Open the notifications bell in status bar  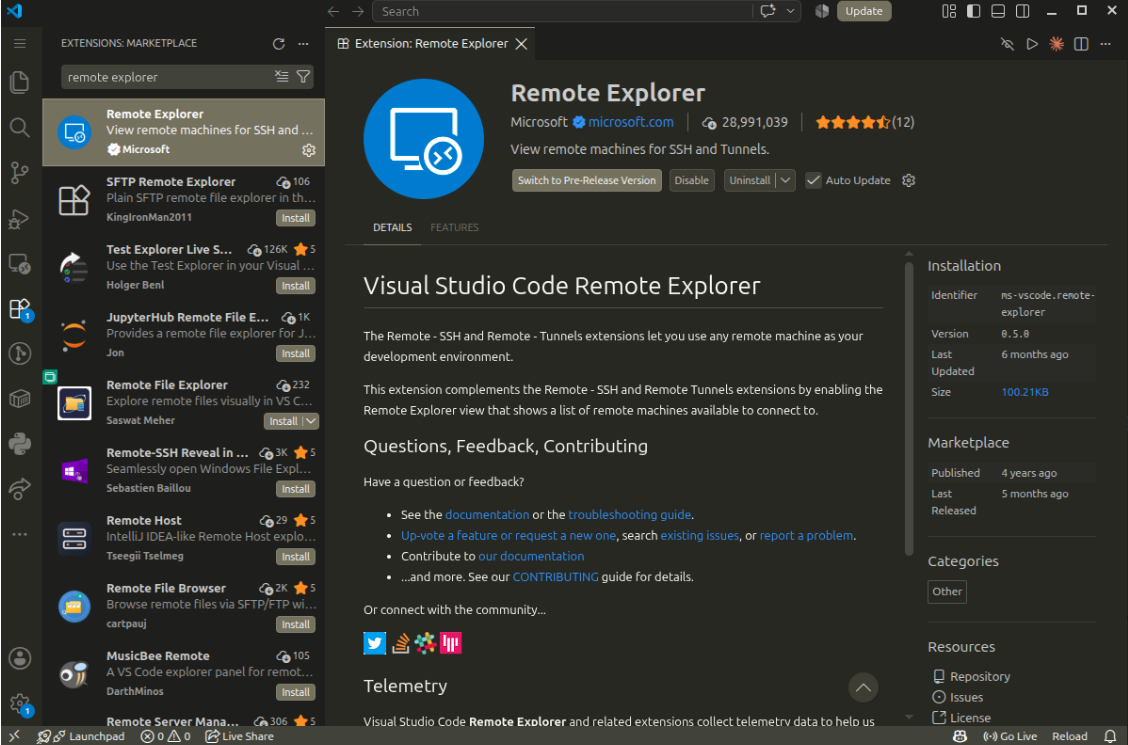(x=1110, y=736)
